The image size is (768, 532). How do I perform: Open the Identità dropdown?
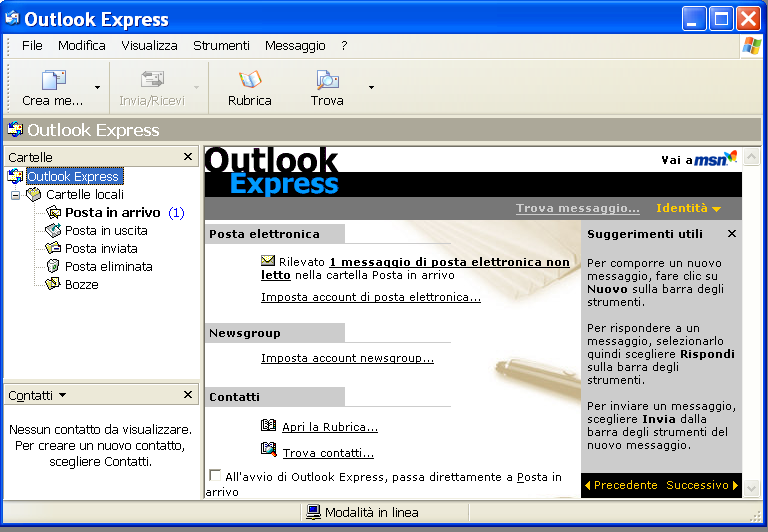point(688,208)
